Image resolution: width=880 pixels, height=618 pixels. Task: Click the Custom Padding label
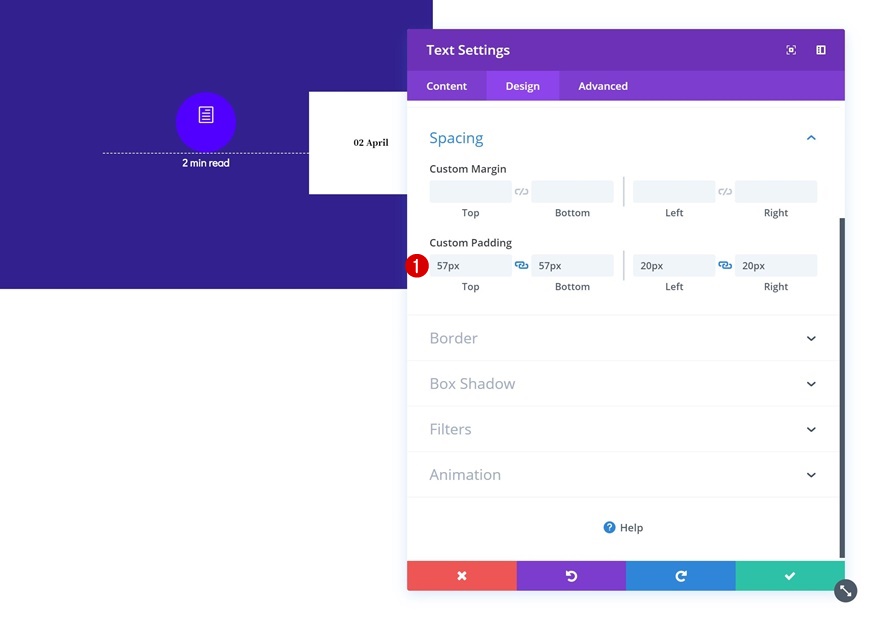470,242
